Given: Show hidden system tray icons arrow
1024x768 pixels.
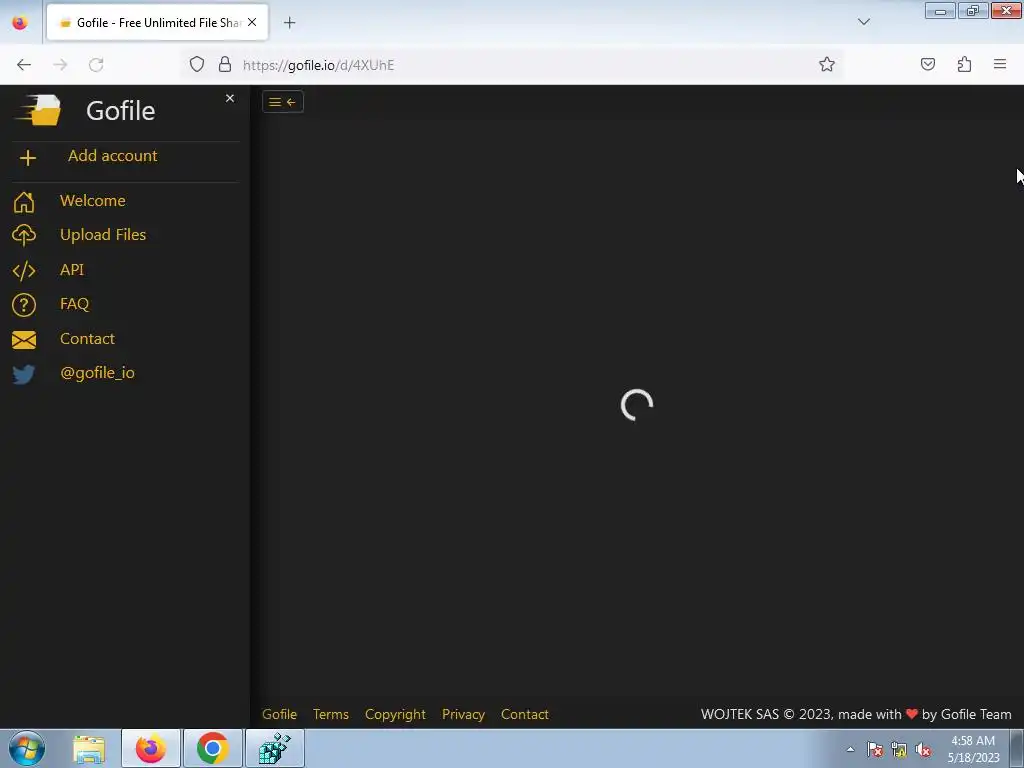Looking at the screenshot, I should point(850,749).
